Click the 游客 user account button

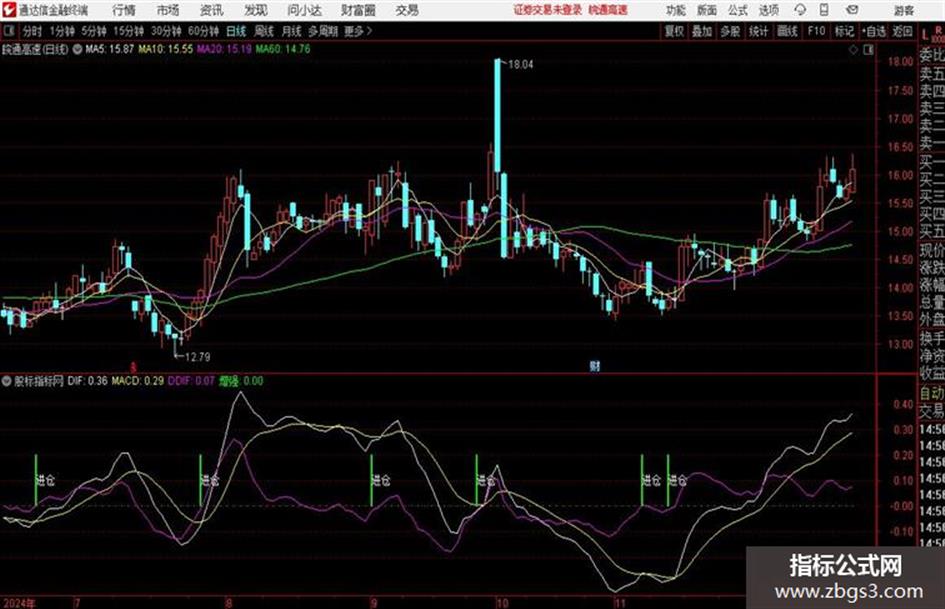tap(903, 10)
